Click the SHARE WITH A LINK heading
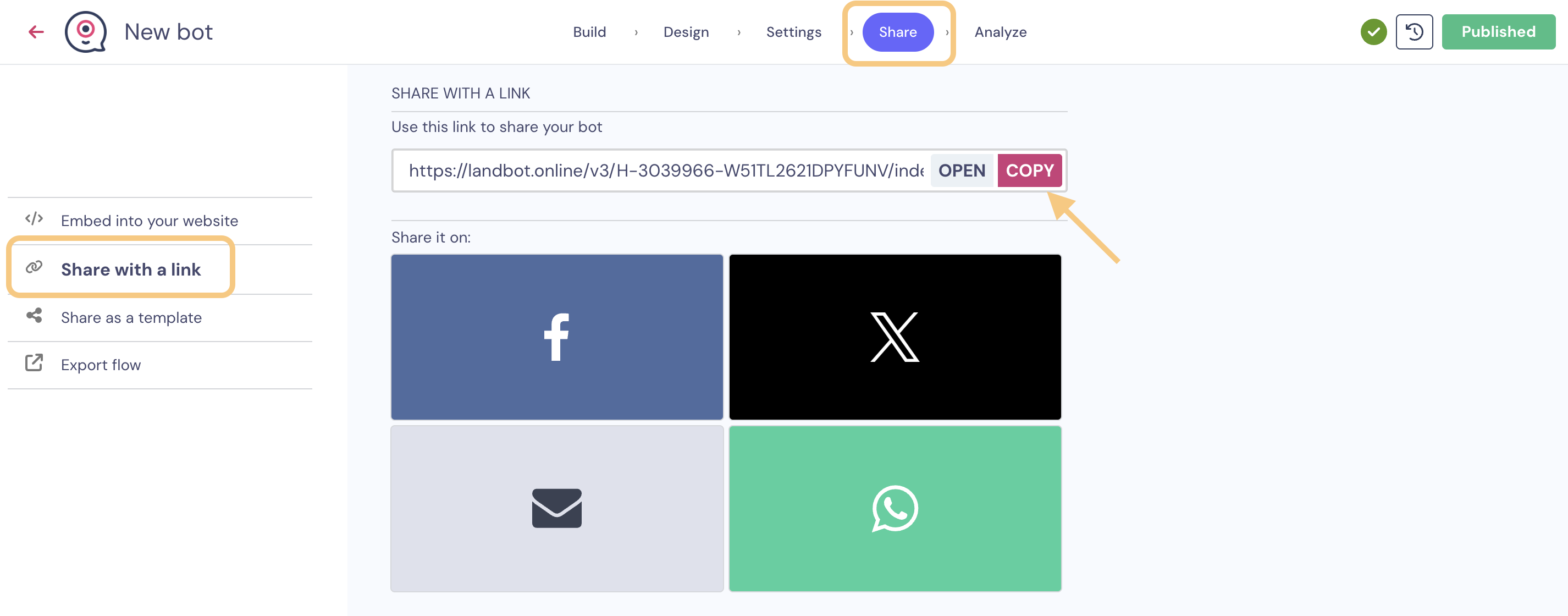Viewport: 1568px width, 616px height. [x=461, y=93]
